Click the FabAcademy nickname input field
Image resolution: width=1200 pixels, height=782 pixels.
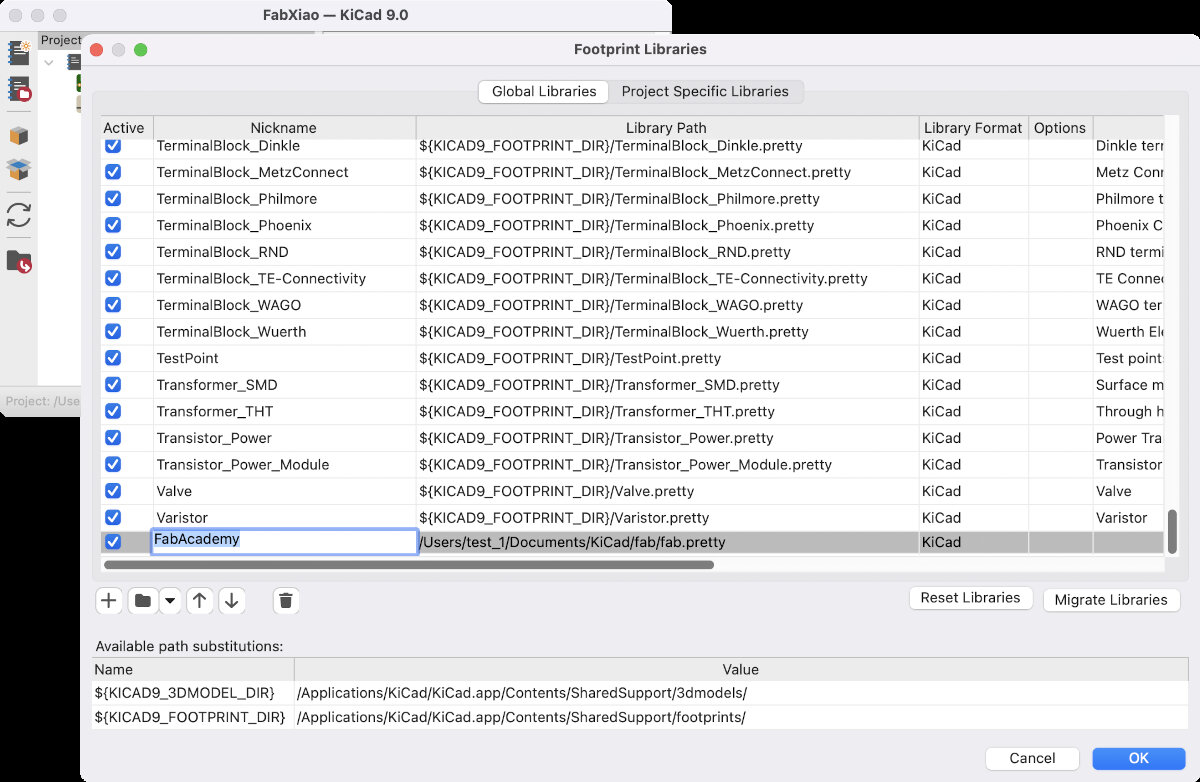[x=284, y=541]
